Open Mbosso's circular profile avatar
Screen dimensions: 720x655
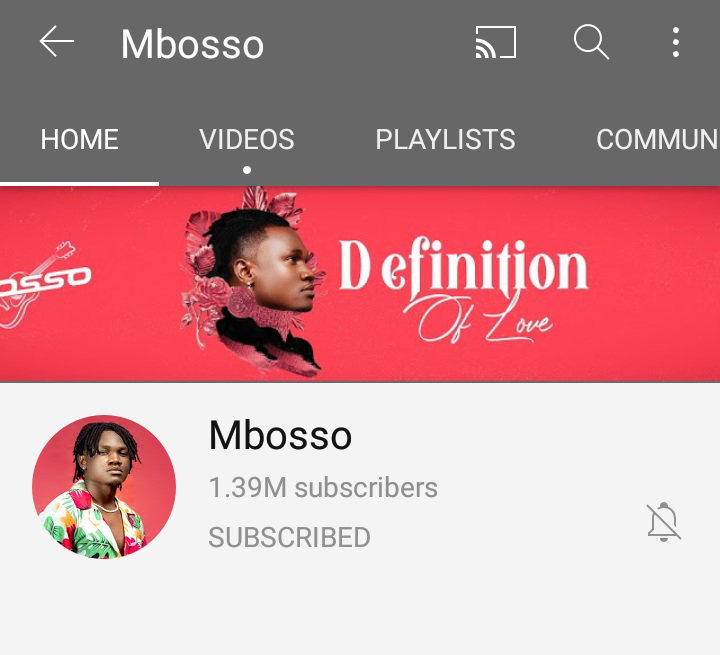104,487
